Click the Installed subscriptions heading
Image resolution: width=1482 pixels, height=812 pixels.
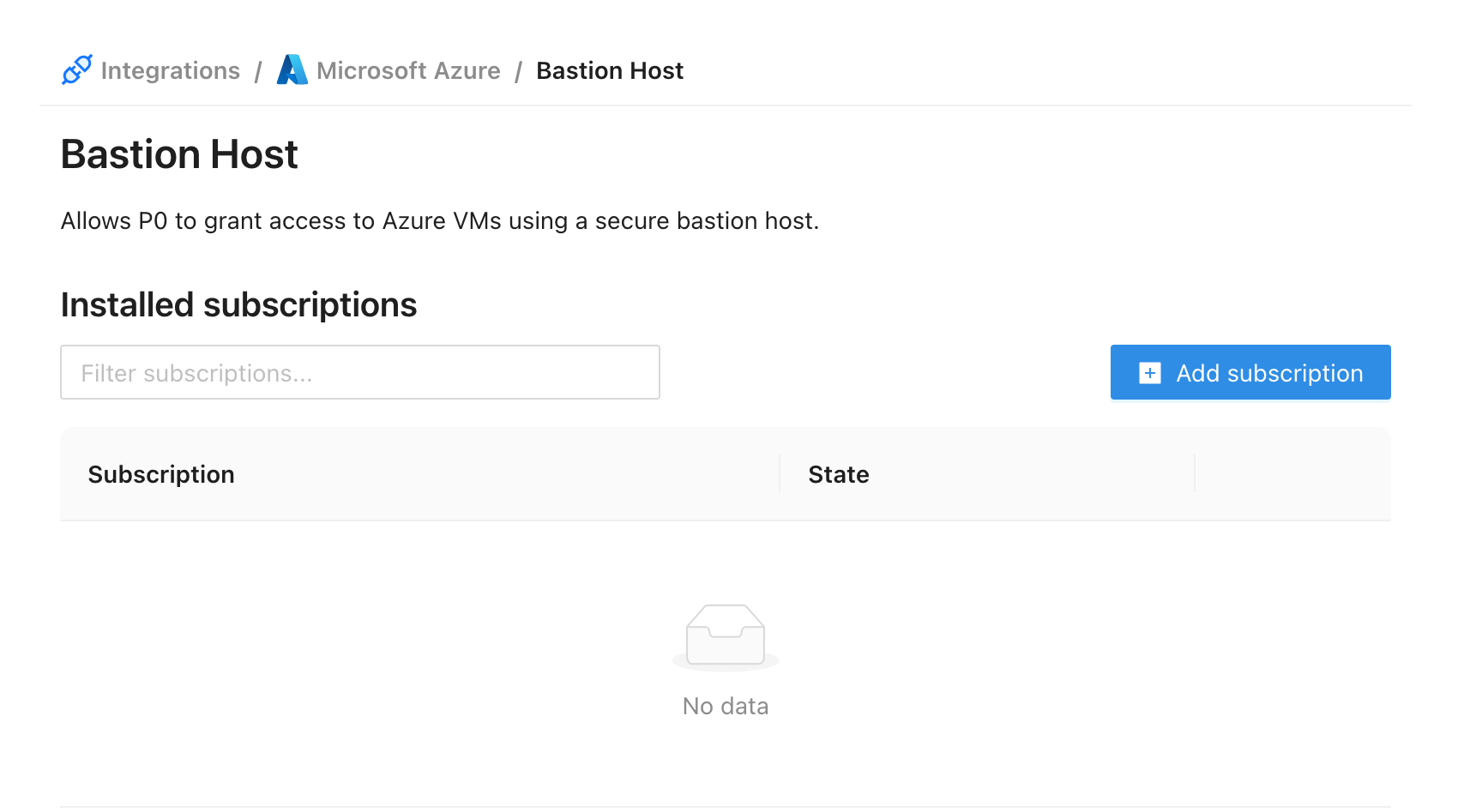point(238,305)
